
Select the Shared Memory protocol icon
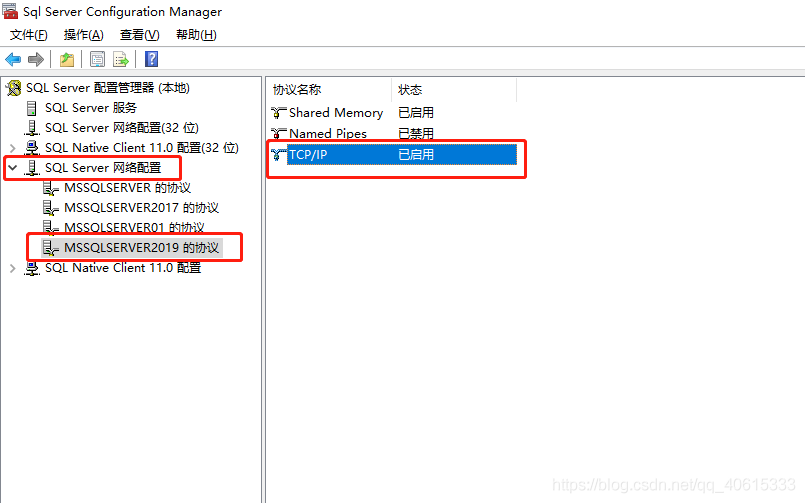pyautogui.click(x=279, y=113)
